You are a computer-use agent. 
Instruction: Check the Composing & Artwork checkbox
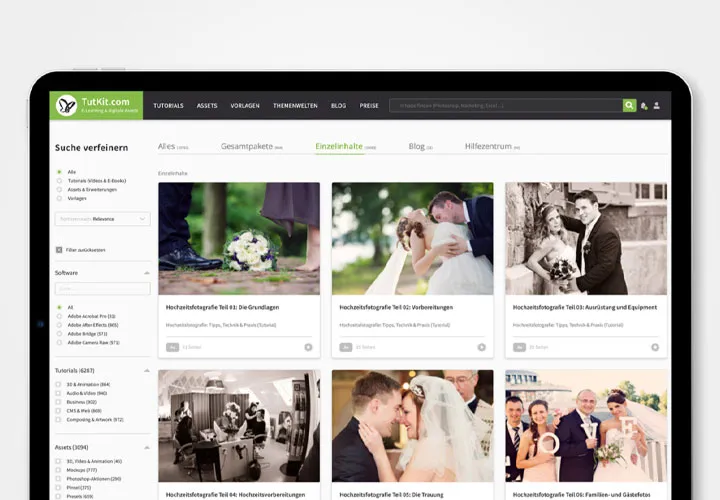58,420
